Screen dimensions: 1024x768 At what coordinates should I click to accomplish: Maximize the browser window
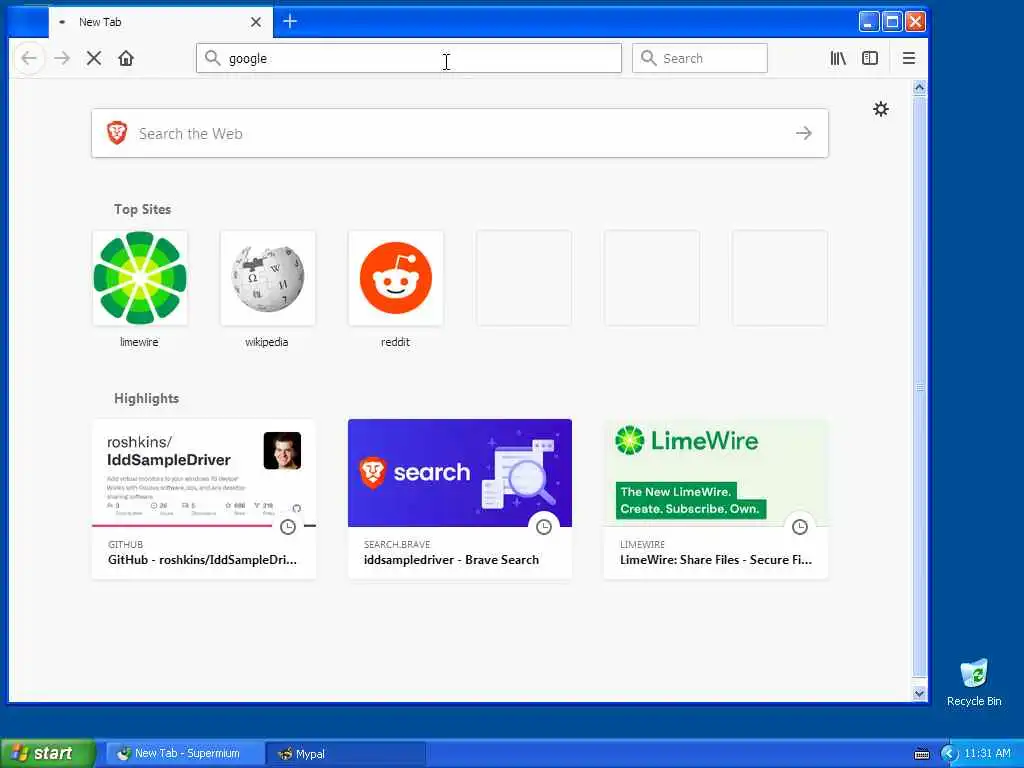coord(891,22)
